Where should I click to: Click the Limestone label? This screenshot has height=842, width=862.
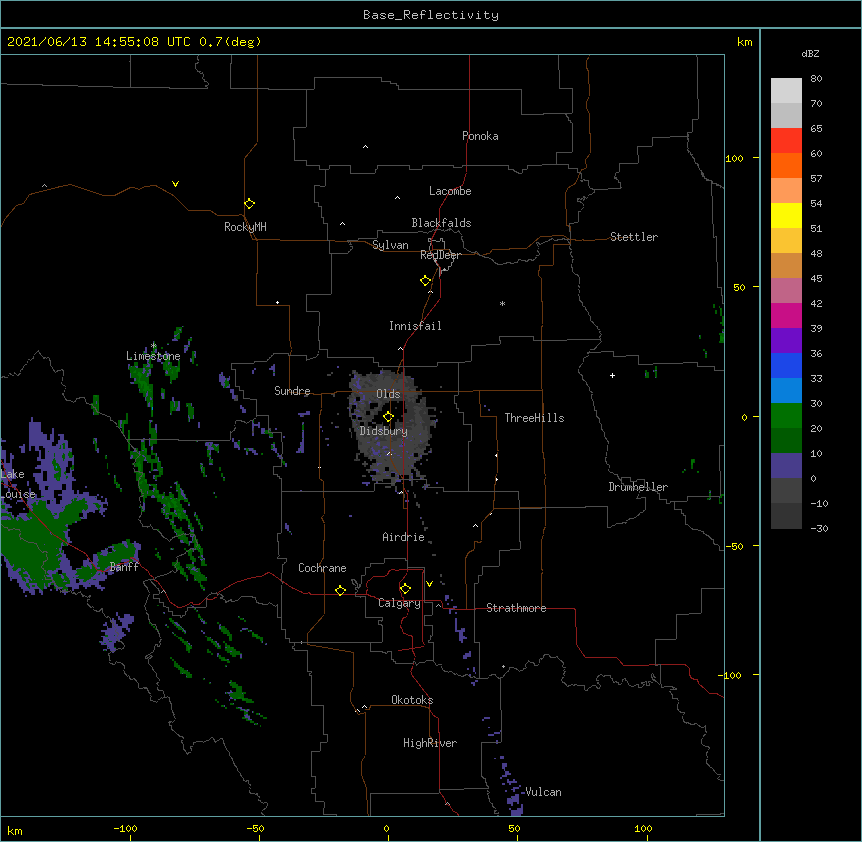153,356
